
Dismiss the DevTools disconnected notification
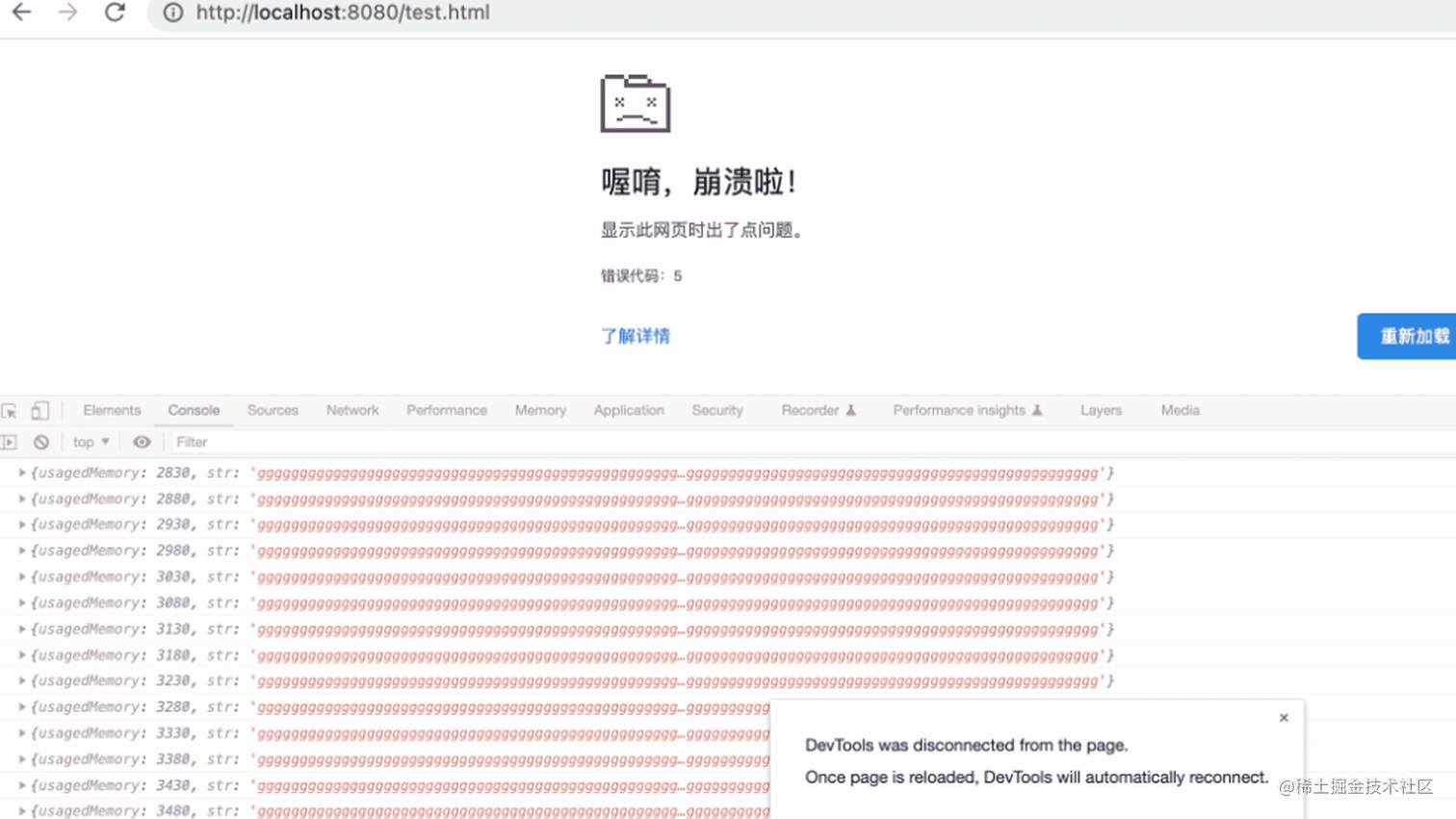pos(1284,717)
